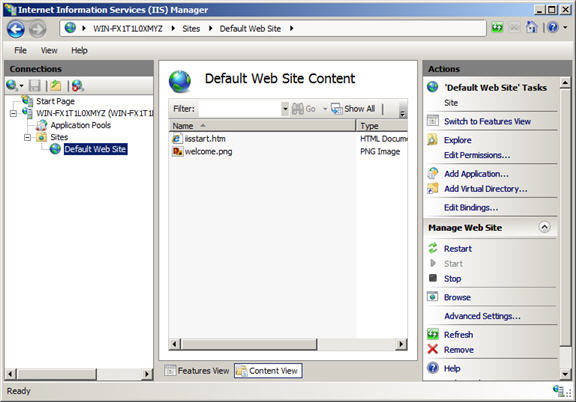
Task: Click the green Restart arrows icon
Action: (433, 248)
